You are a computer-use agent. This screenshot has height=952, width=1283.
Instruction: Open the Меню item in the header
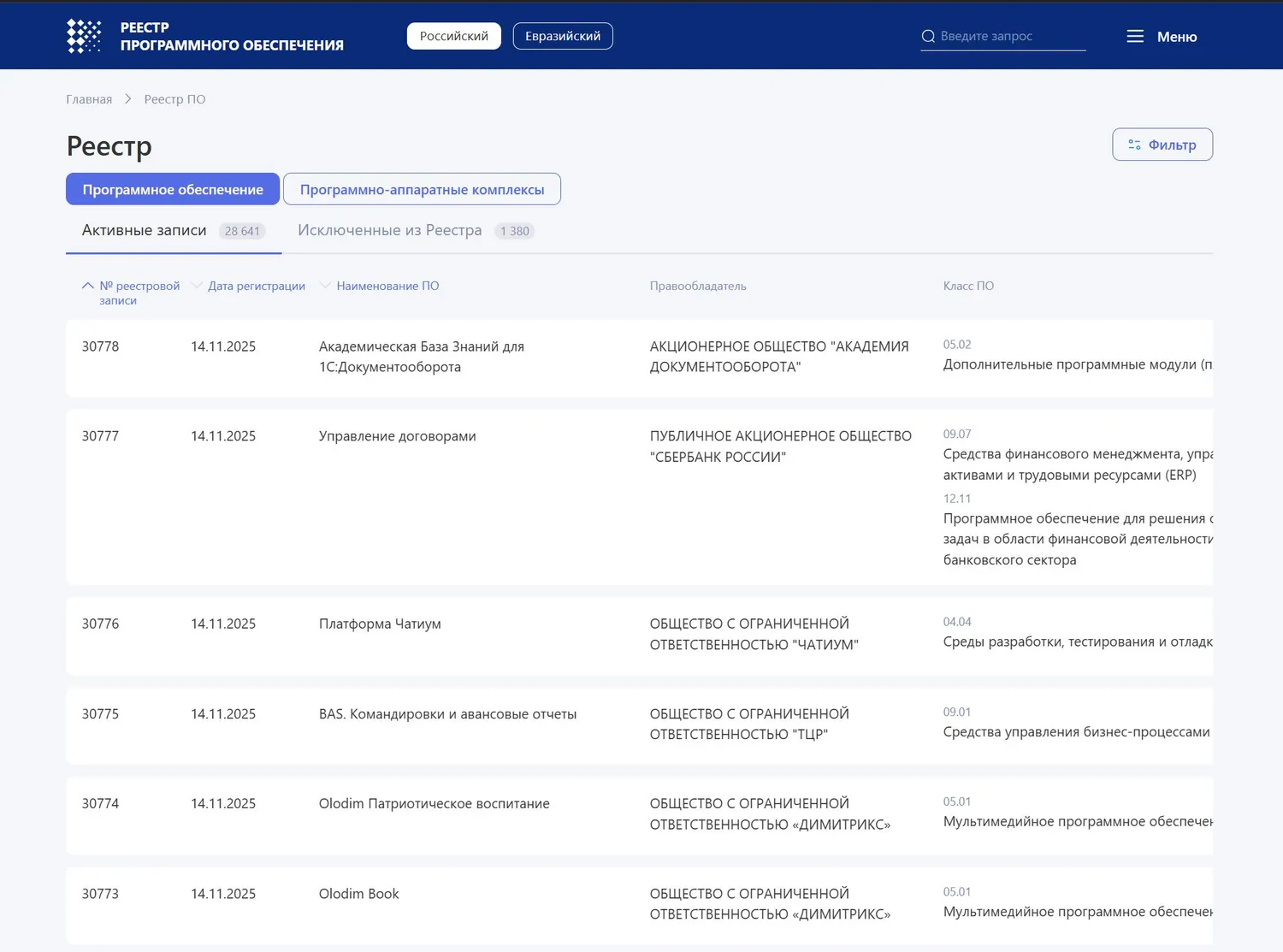tap(1178, 37)
